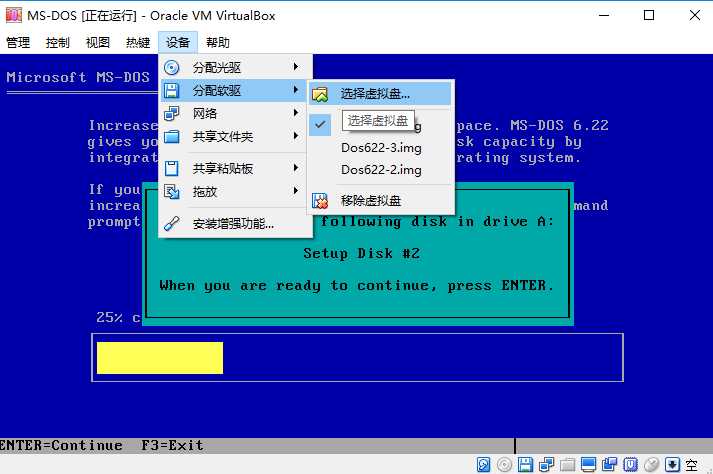713x474 pixels.
Task: Open the 帮助 menu
Action: [218, 43]
